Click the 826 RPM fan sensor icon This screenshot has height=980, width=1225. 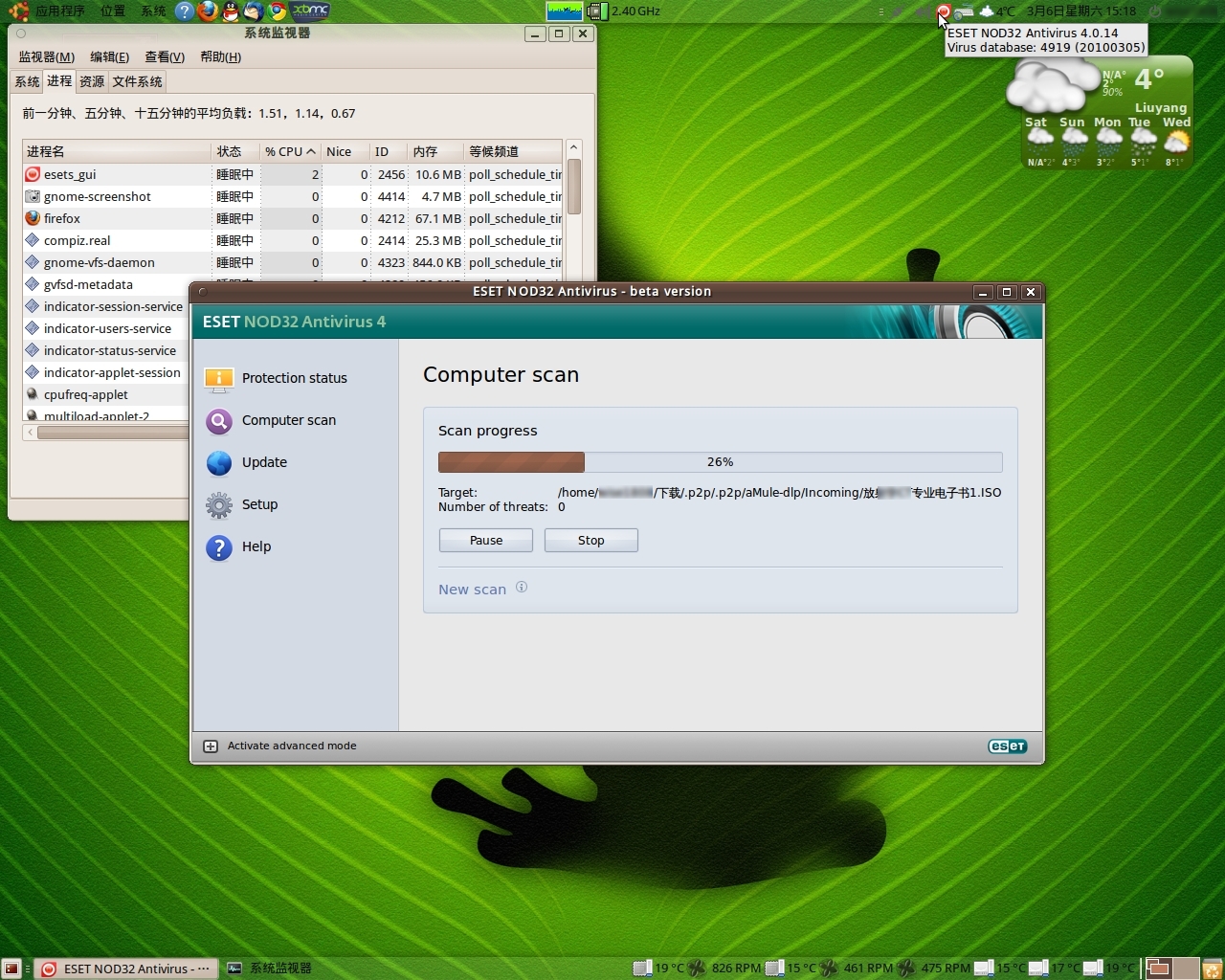(x=697, y=969)
